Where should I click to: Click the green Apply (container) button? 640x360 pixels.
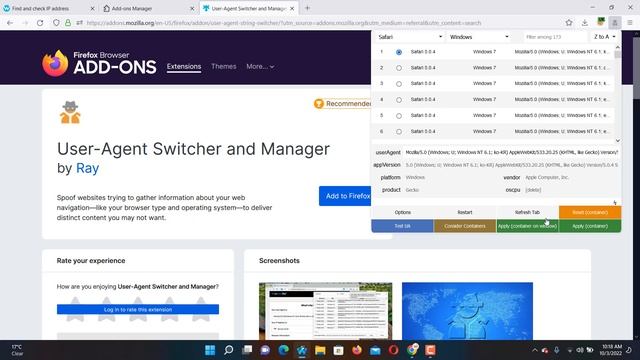(x=590, y=226)
